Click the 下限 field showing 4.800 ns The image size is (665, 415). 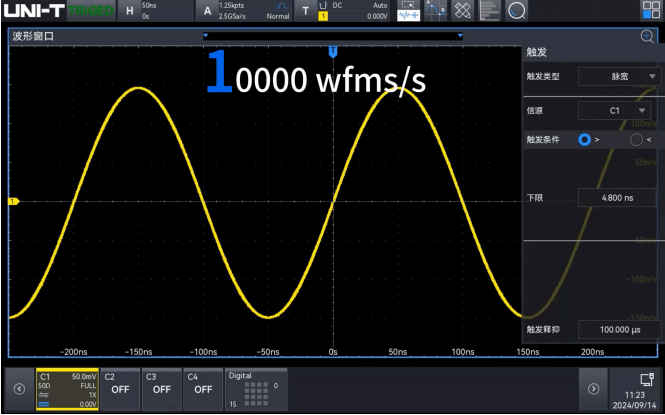[617, 198]
